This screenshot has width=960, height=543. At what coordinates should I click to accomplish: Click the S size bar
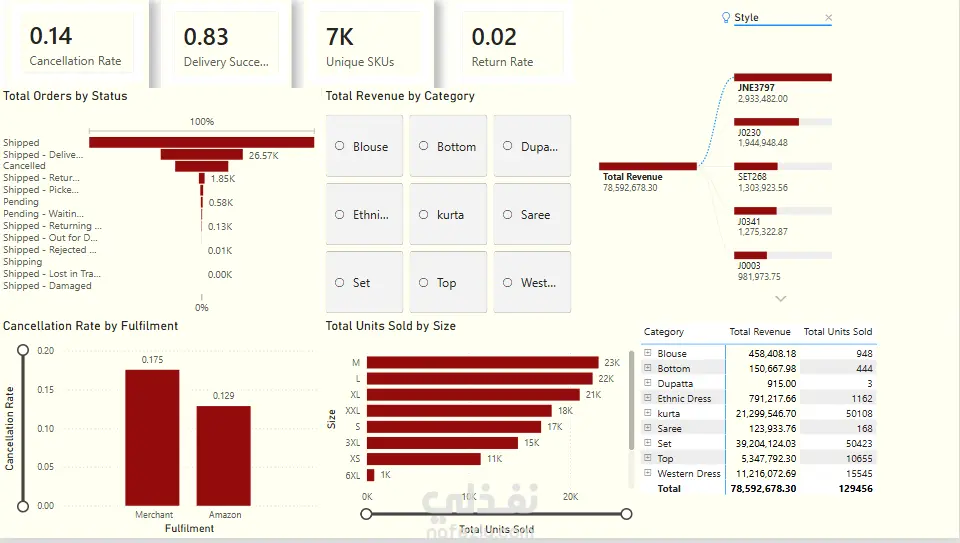454,427
